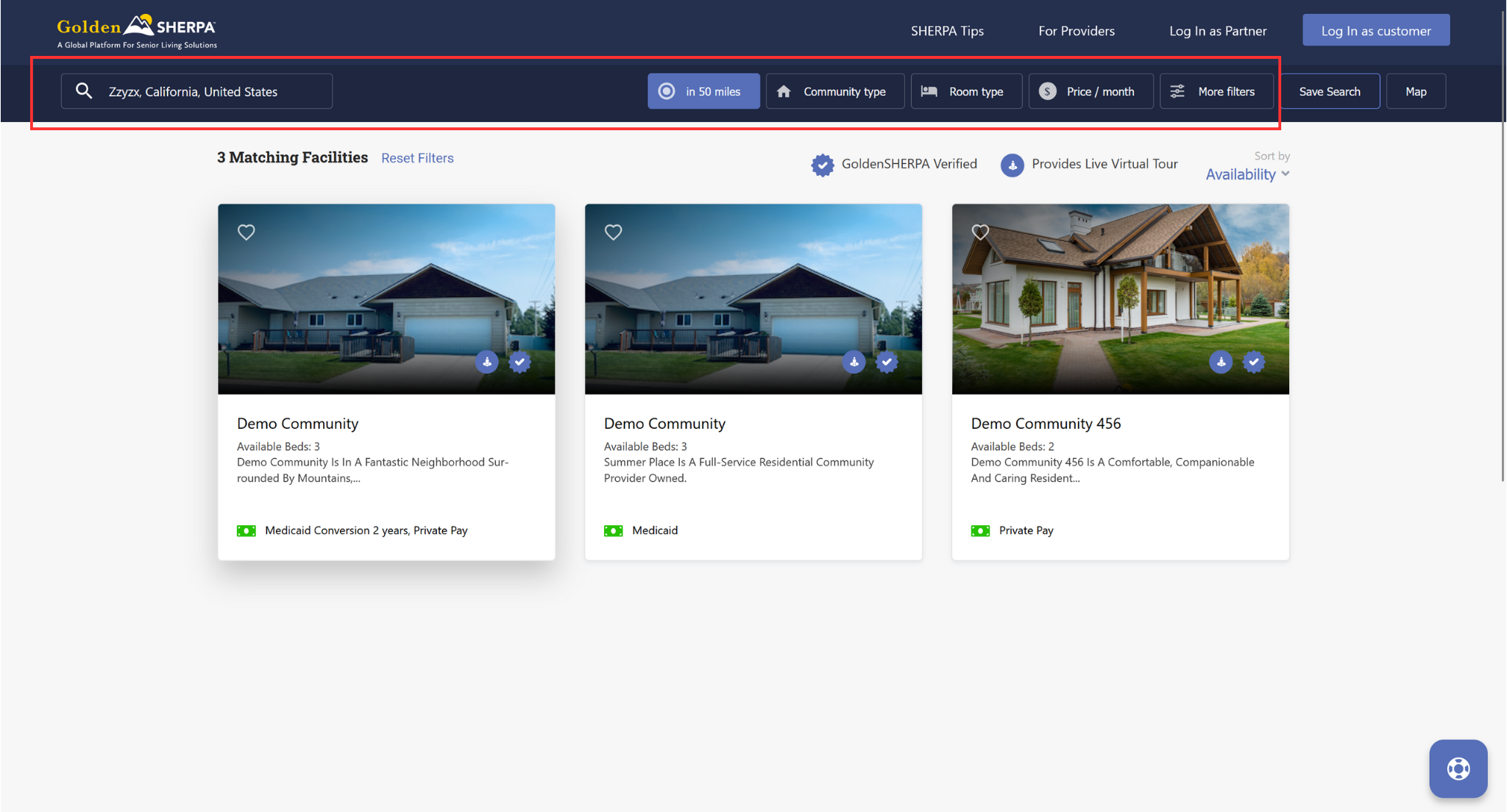Click the house icon in Community type
The width and height of the screenshot is (1507, 812).
click(x=784, y=91)
